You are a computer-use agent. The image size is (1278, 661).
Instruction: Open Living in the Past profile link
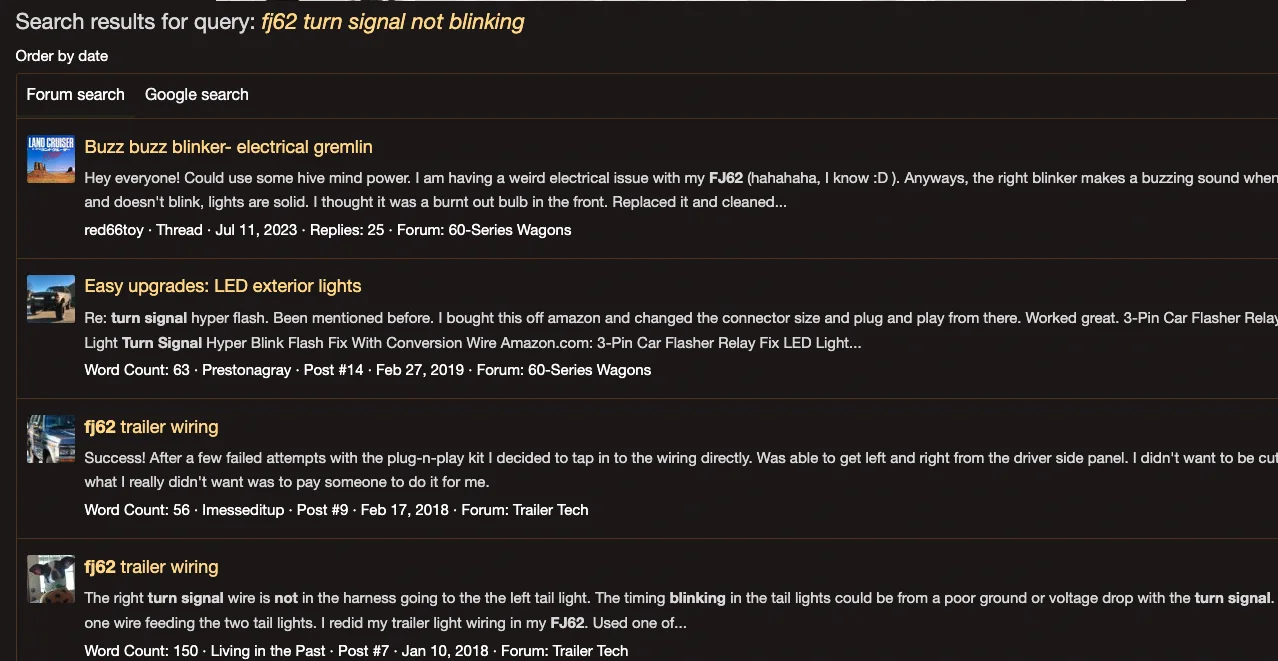pyautogui.click(x=268, y=651)
